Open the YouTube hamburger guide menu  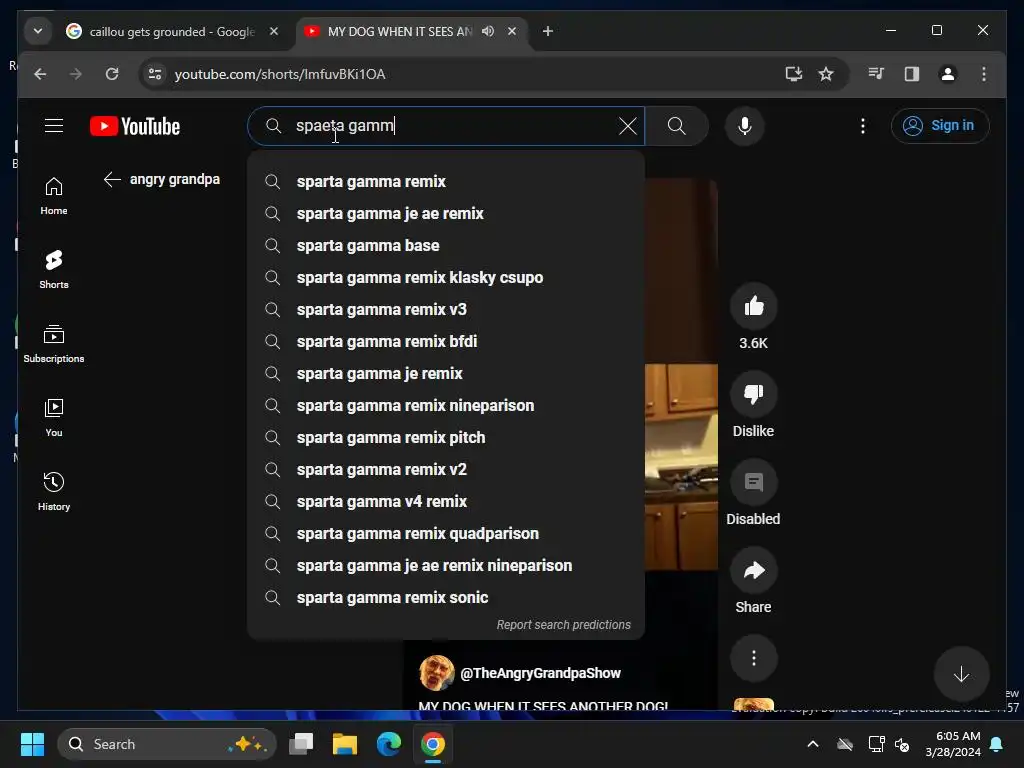coord(54,125)
